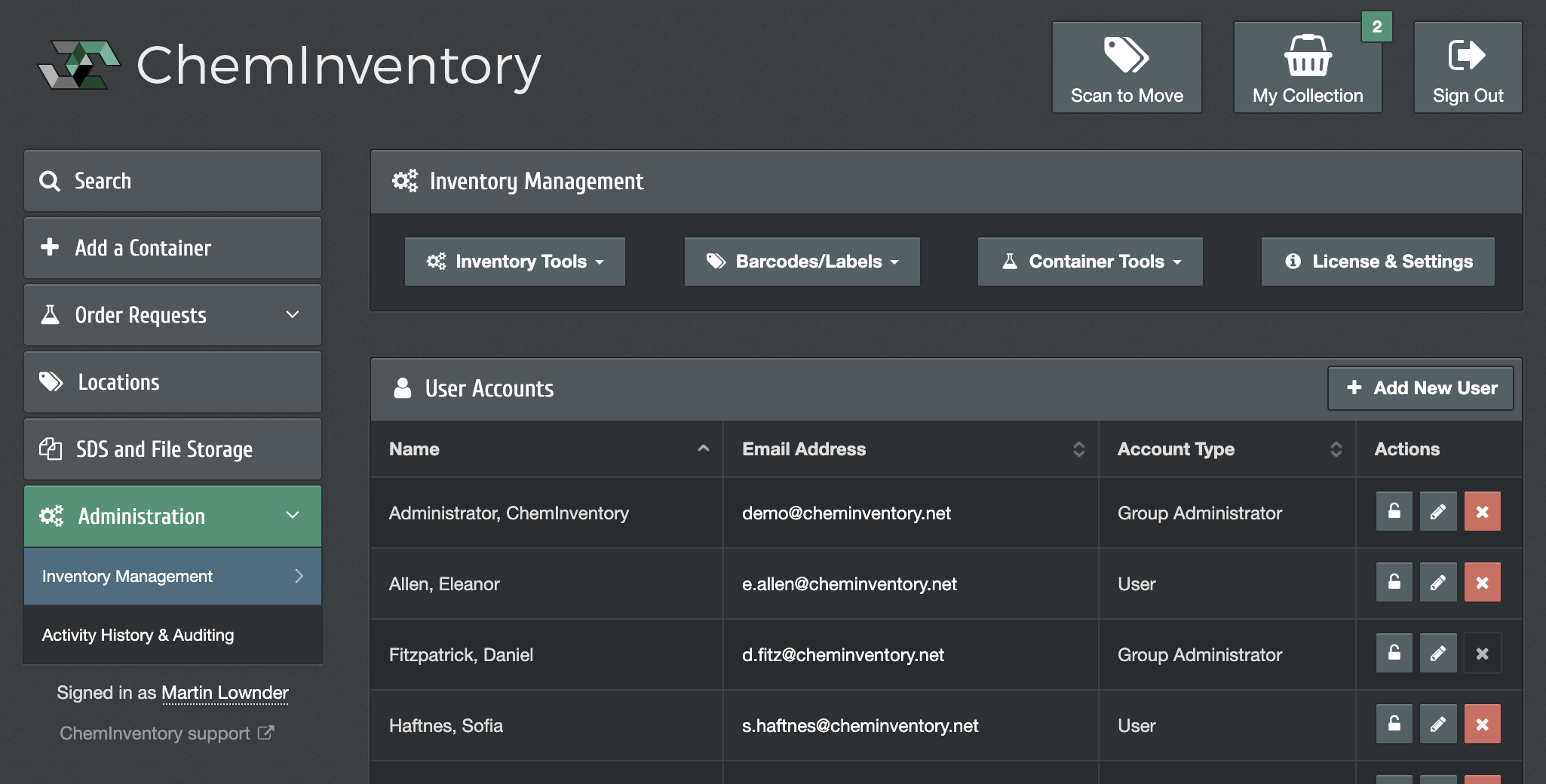This screenshot has width=1546, height=784.
Task: Click the unlock icon for ChemInventory Administrator
Action: click(1394, 512)
